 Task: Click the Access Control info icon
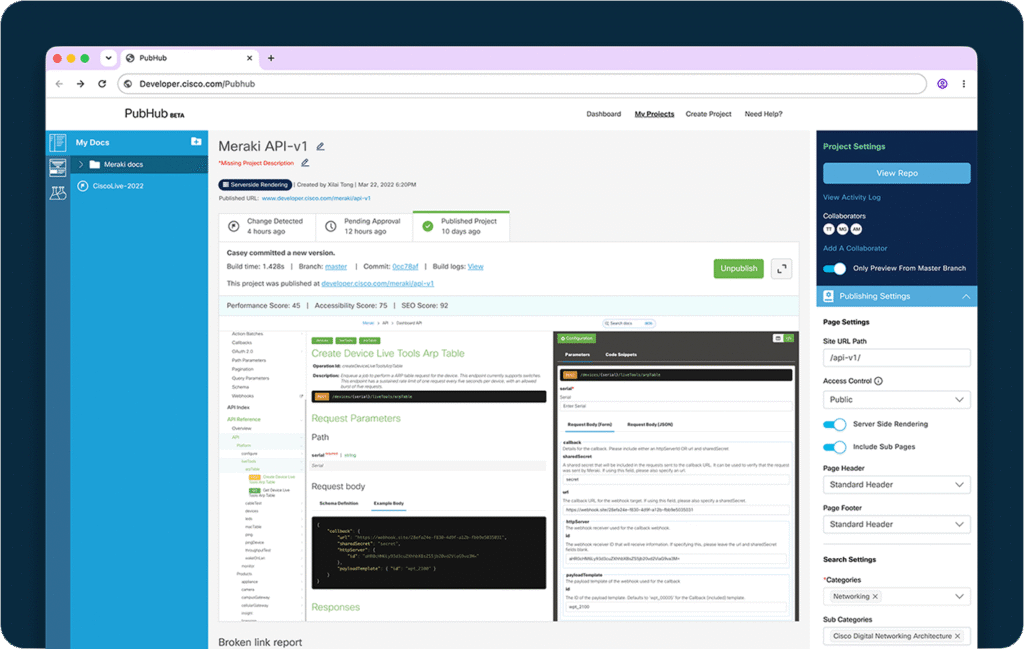tap(878, 381)
